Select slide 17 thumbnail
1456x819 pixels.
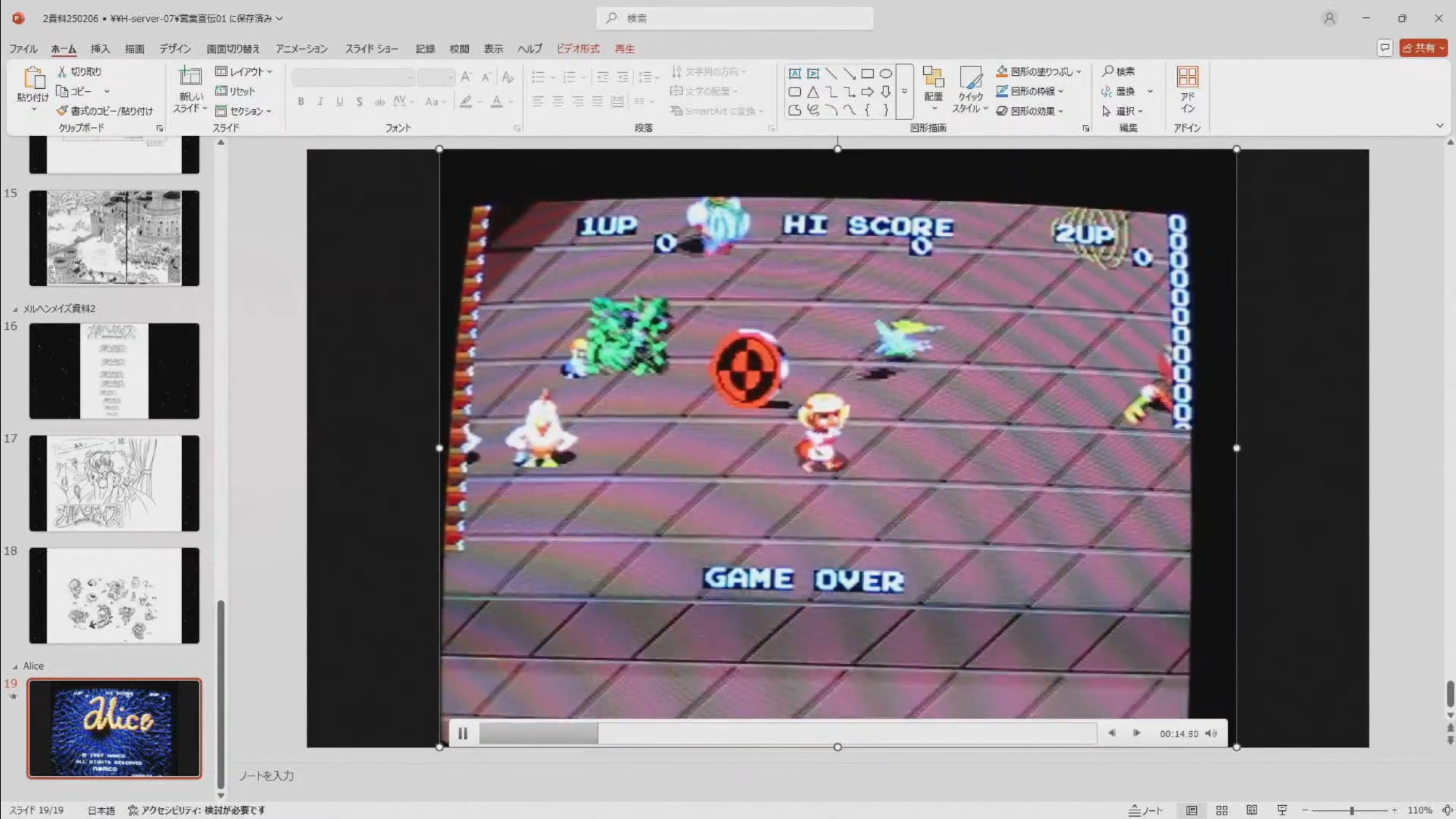114,483
